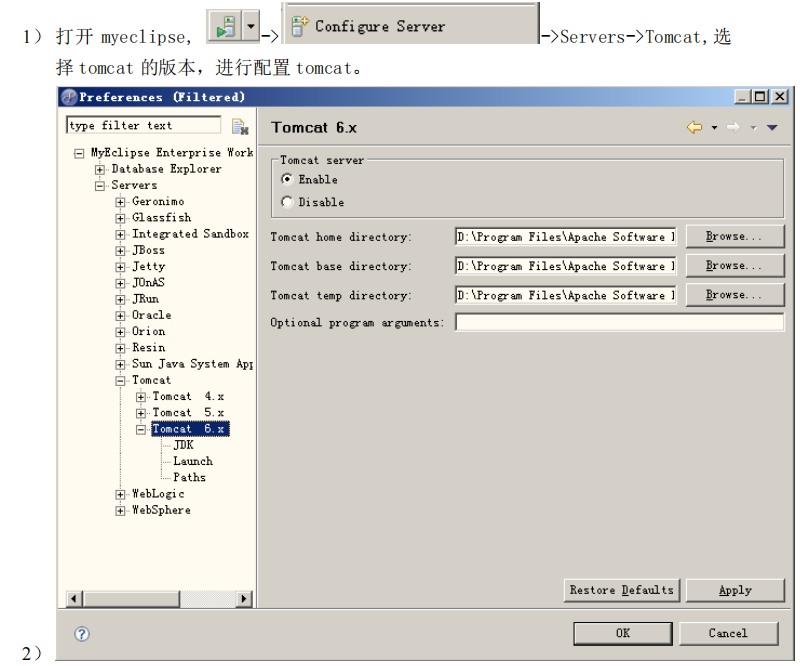Confirm with the OK button
This screenshot has width=803, height=666.
[x=623, y=633]
